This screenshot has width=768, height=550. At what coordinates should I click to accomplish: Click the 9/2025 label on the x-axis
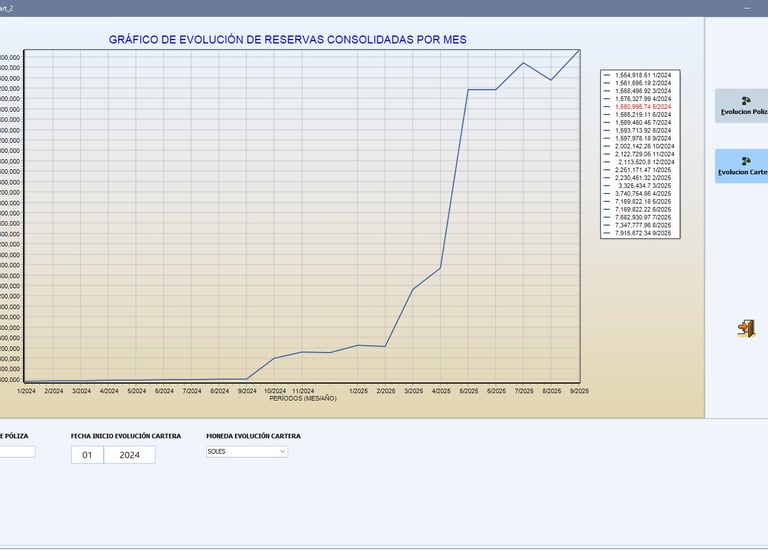click(579, 391)
